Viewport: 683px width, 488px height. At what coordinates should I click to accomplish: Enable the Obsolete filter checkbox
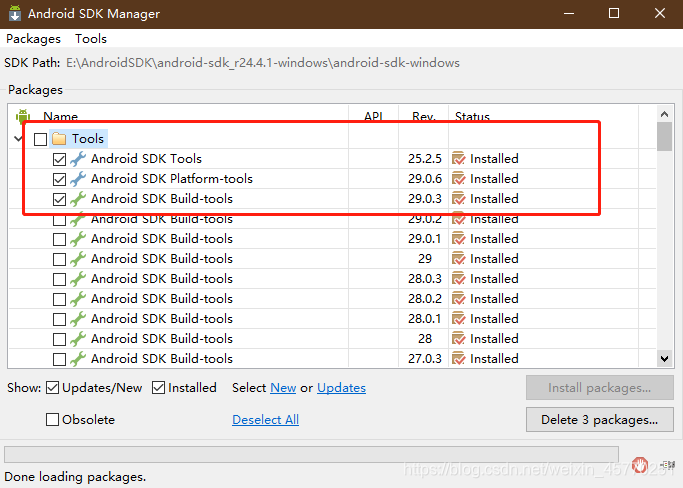pyautogui.click(x=52, y=420)
